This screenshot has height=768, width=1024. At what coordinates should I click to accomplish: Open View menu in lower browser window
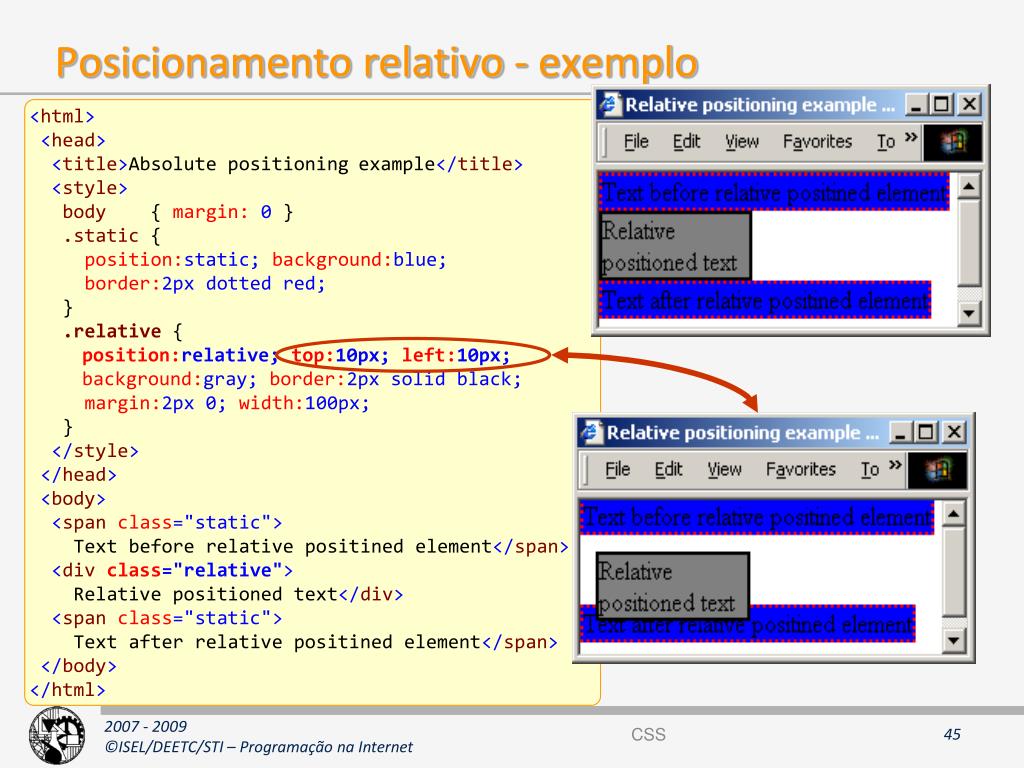point(724,470)
